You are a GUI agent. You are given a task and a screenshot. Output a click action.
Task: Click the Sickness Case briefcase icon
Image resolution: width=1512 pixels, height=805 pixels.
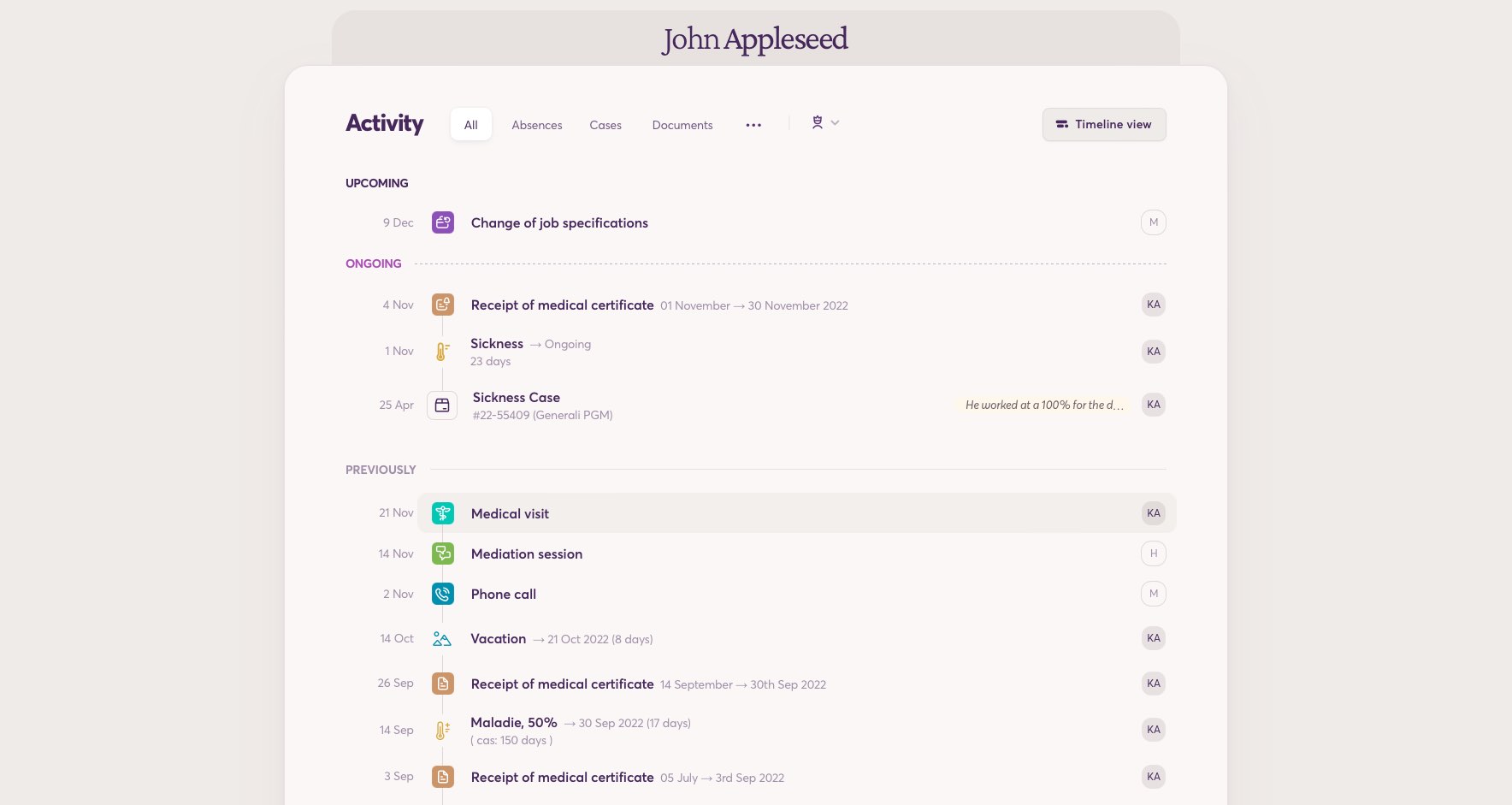tap(442, 405)
